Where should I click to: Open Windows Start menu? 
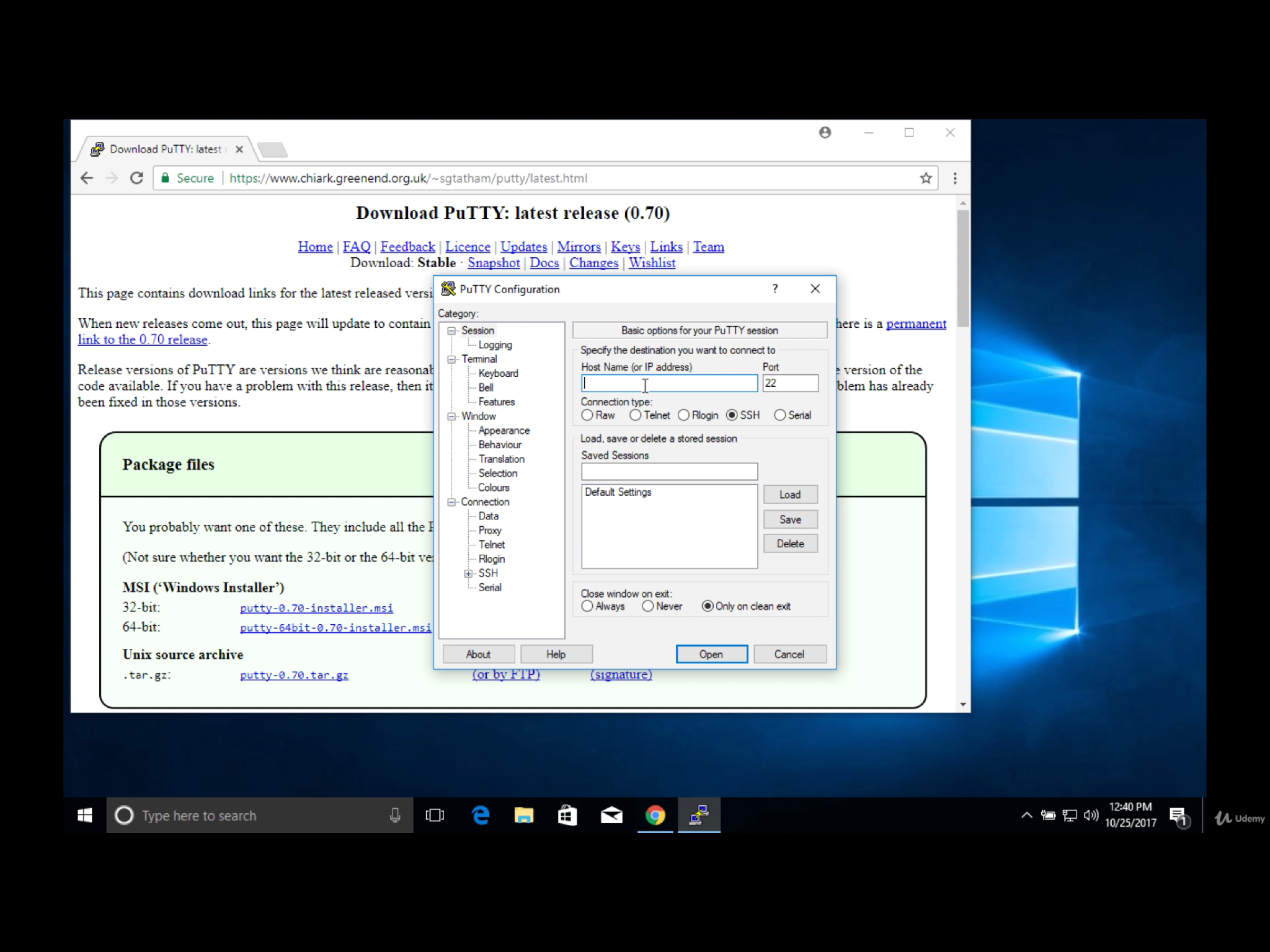85,816
